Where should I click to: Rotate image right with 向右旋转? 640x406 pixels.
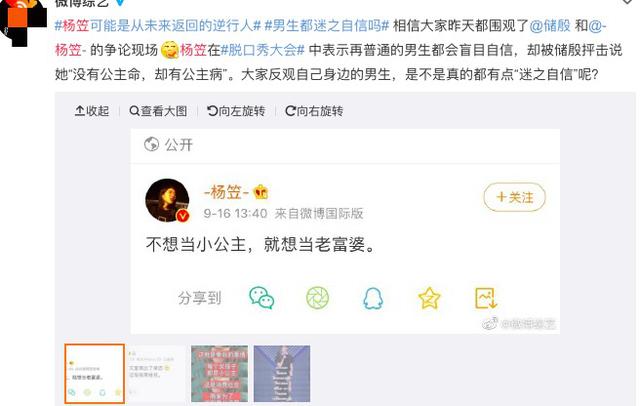tap(314, 111)
